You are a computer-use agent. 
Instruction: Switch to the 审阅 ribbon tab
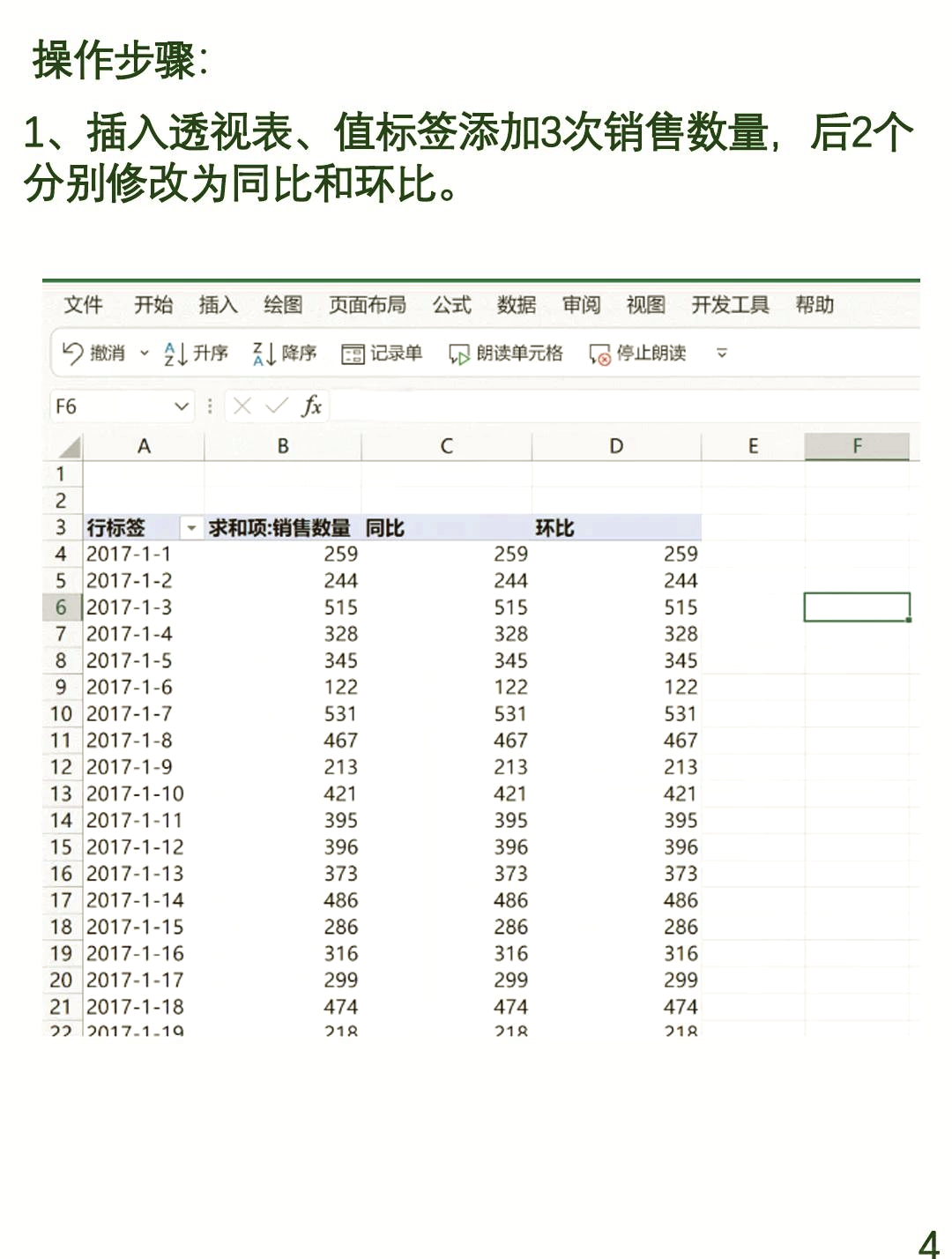pos(582,305)
